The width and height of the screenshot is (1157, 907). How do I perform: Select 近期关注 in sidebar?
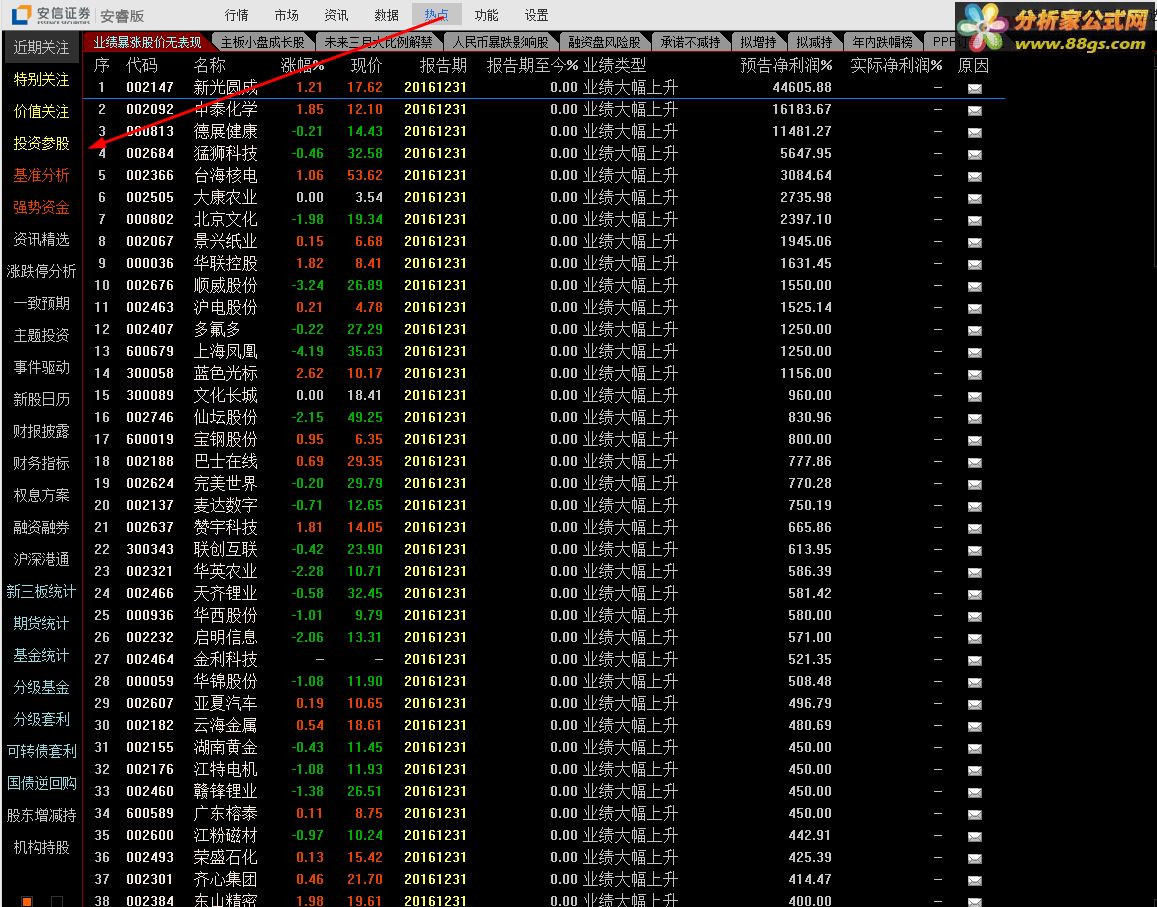pos(41,47)
